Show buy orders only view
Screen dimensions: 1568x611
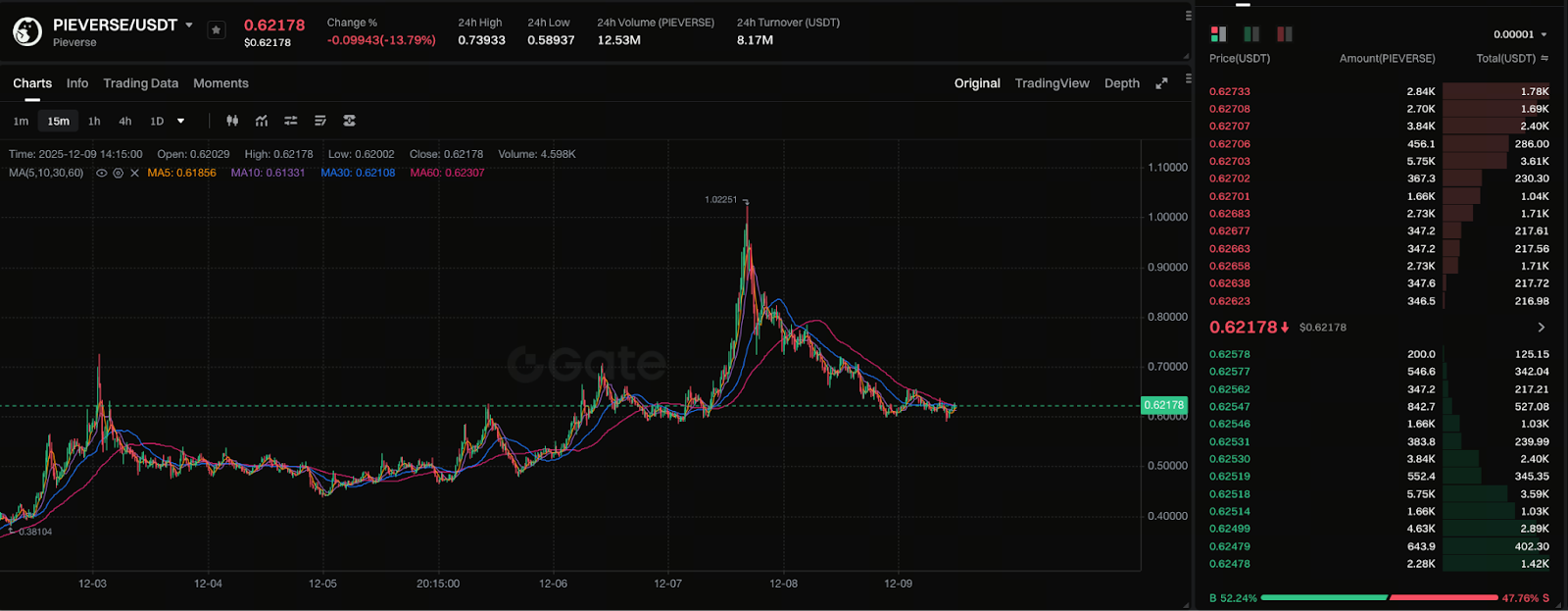click(1251, 34)
